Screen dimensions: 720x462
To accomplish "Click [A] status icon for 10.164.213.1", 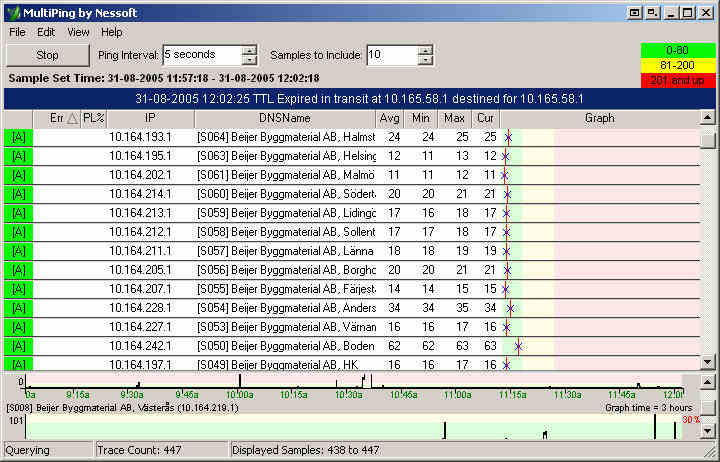I will [18, 213].
